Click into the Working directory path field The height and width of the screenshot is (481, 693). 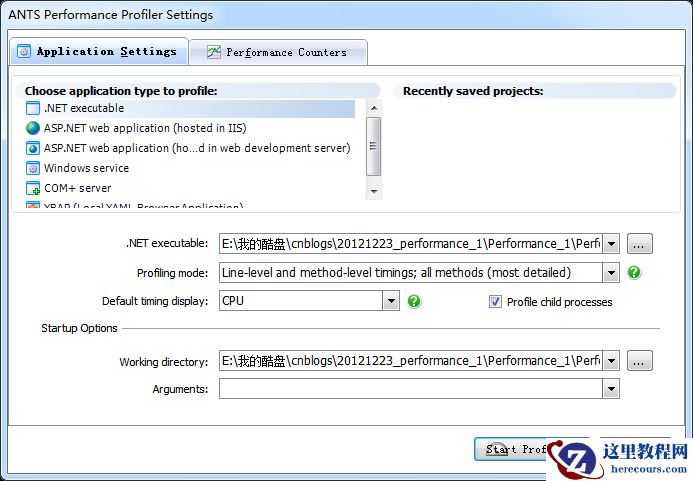tap(411, 361)
